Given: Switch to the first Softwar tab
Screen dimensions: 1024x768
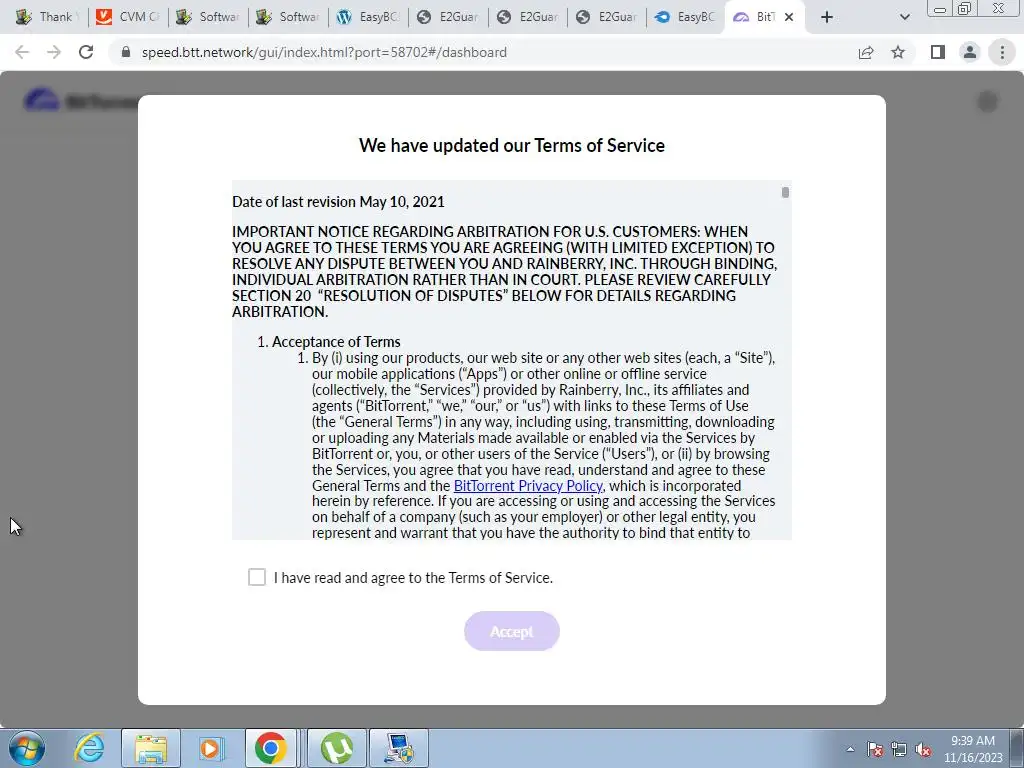Looking at the screenshot, I should tap(208, 17).
